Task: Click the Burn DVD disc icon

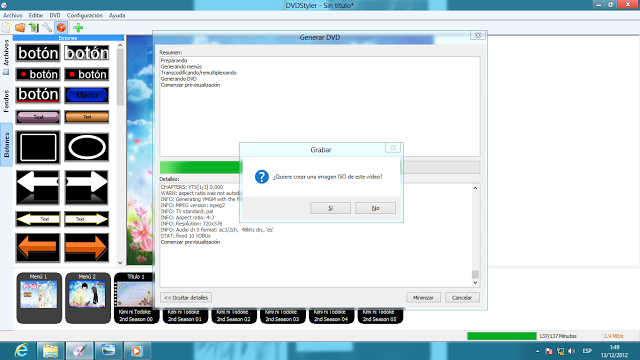Action: (61, 27)
